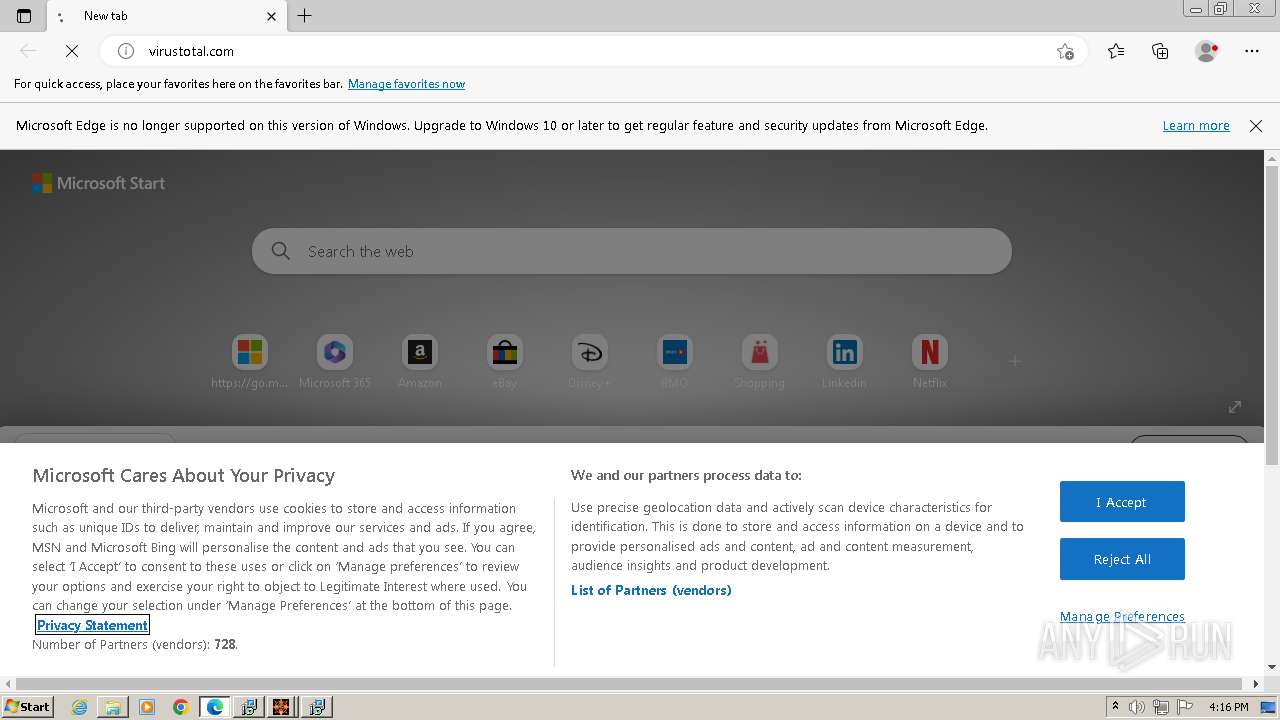
Task: Open the eBay quick link tile
Action: pyautogui.click(x=505, y=362)
